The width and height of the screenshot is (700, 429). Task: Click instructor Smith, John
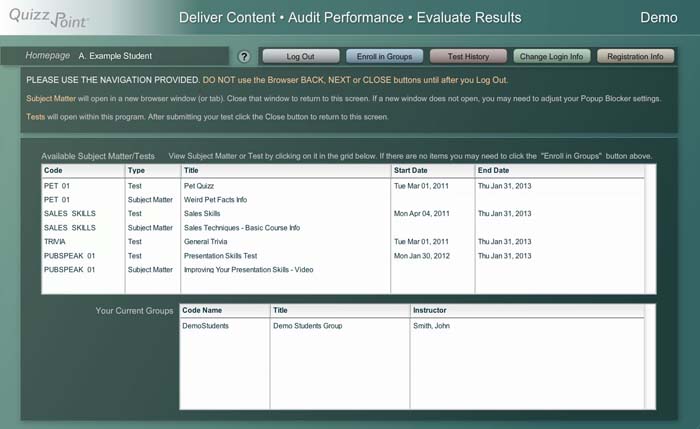pyautogui.click(x=431, y=326)
